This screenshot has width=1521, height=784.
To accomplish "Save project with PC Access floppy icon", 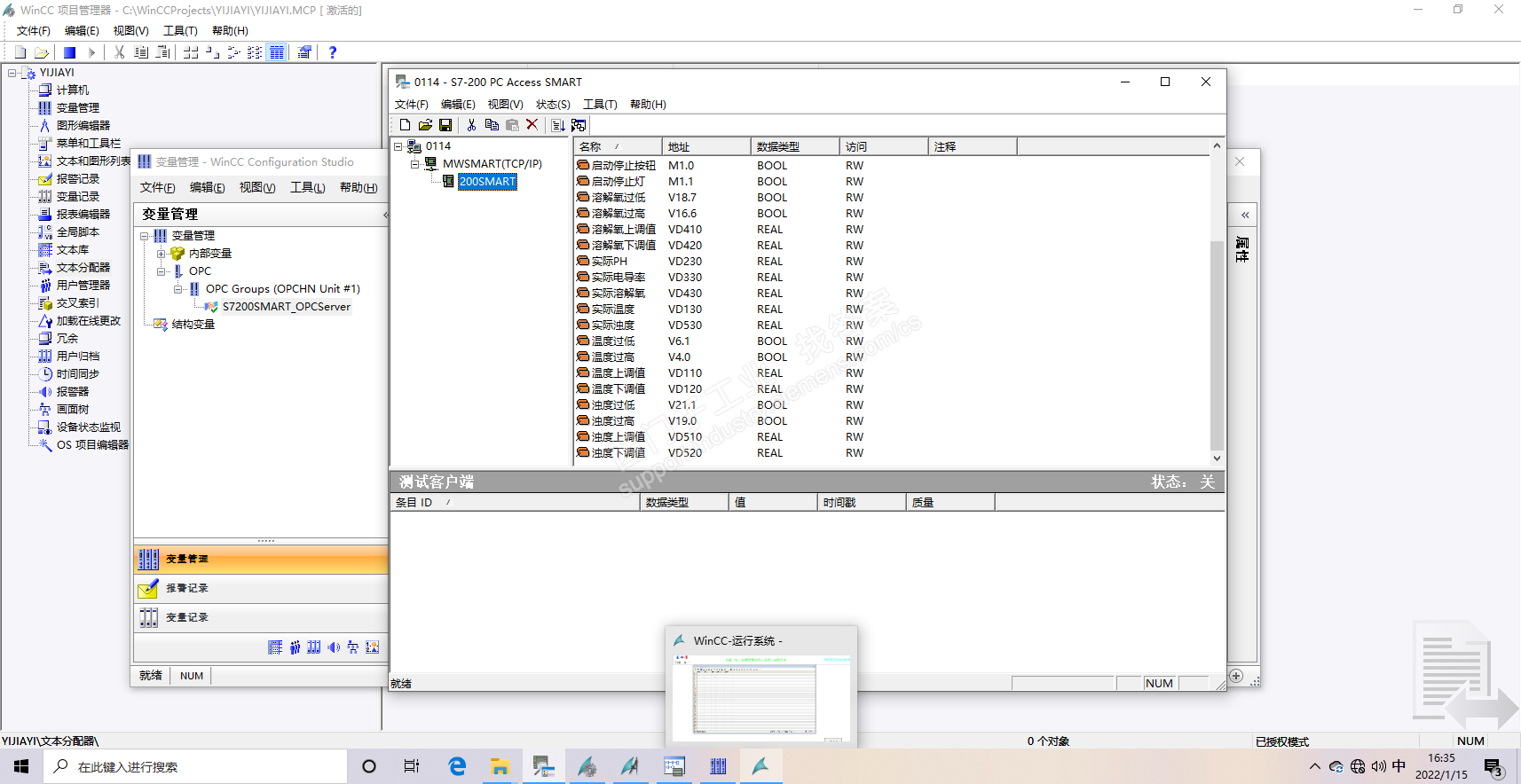I will pyautogui.click(x=445, y=125).
